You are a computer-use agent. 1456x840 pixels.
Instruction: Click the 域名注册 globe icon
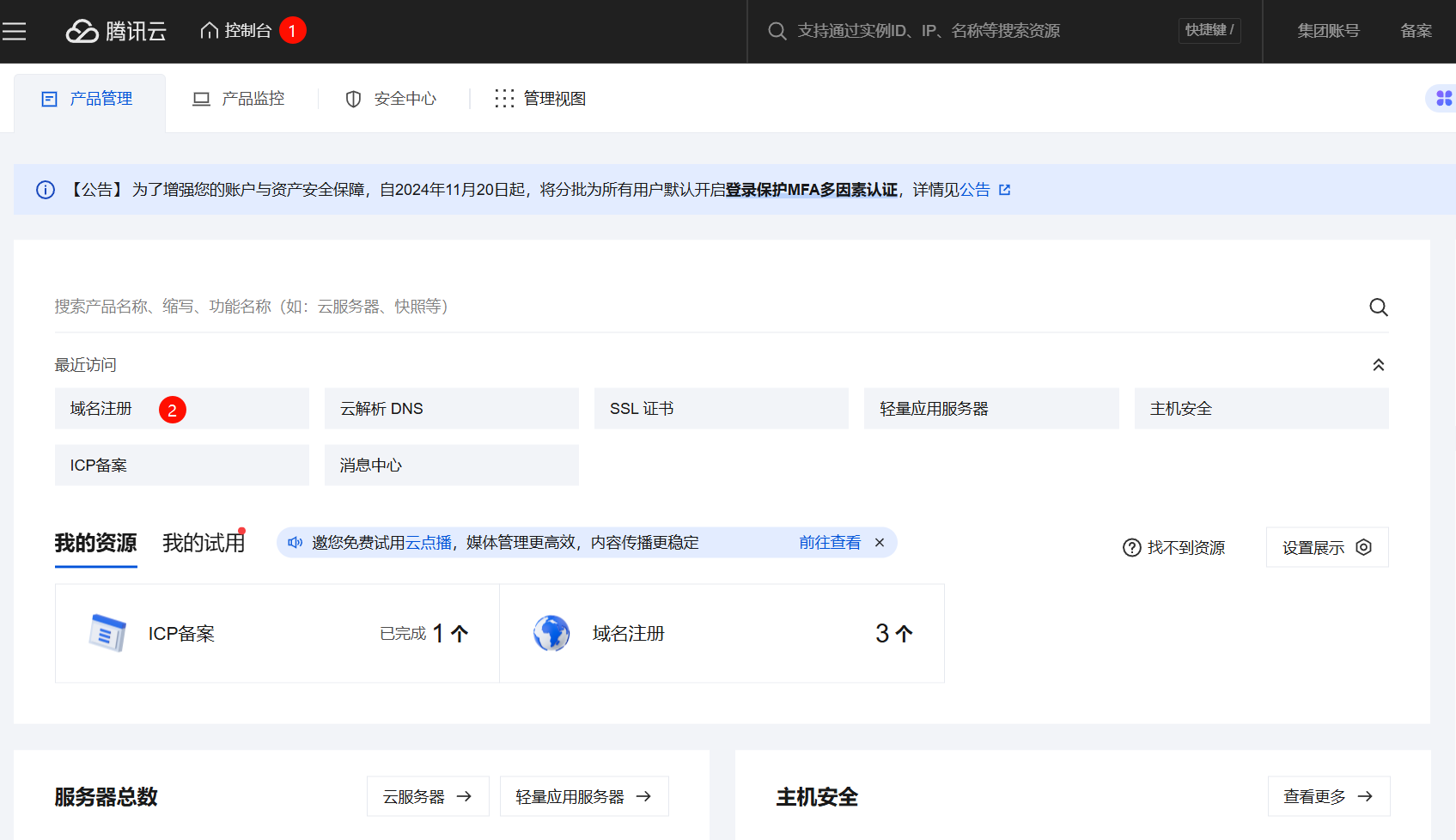point(551,634)
